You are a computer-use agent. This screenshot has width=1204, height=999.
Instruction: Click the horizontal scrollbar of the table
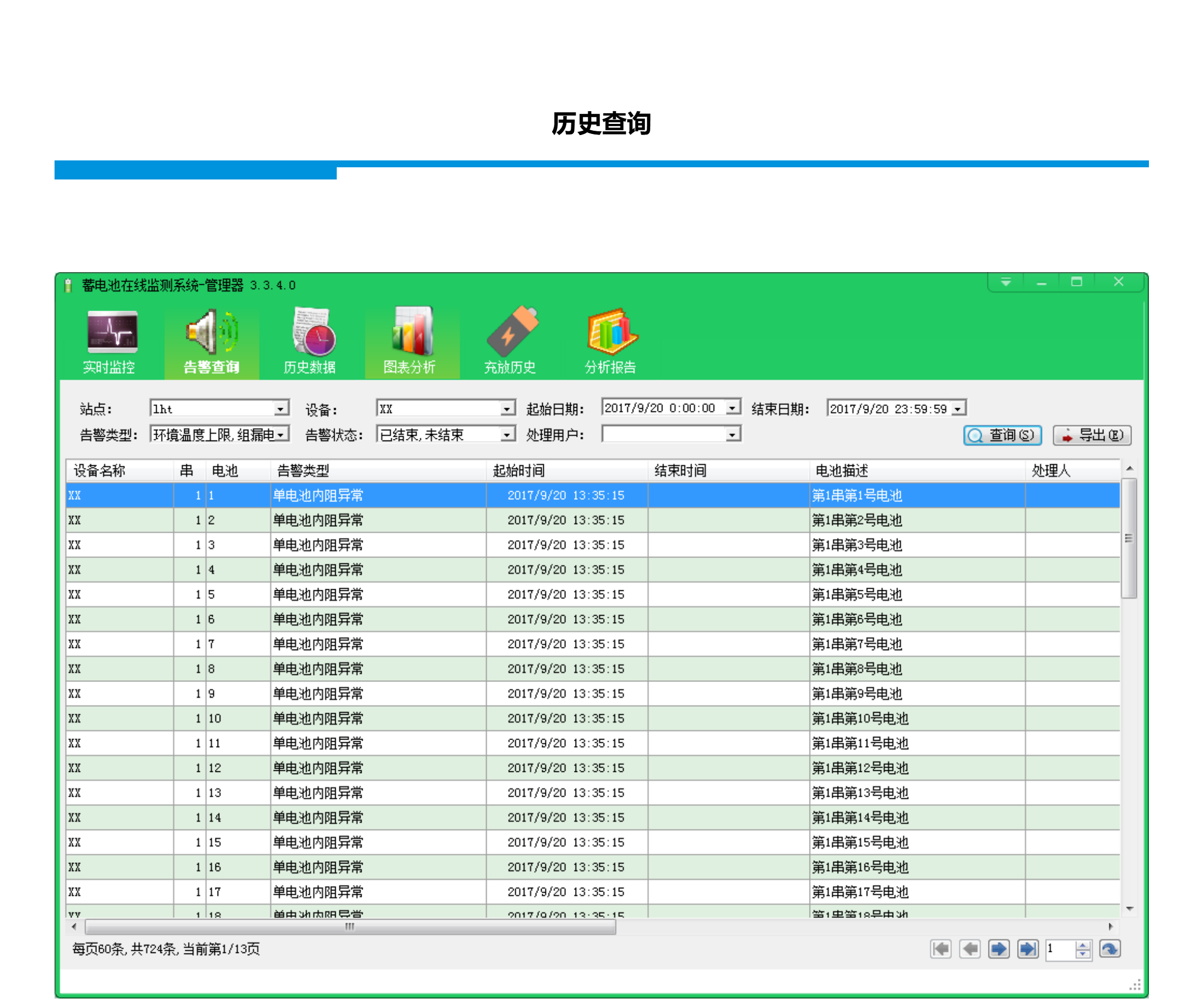[350, 927]
